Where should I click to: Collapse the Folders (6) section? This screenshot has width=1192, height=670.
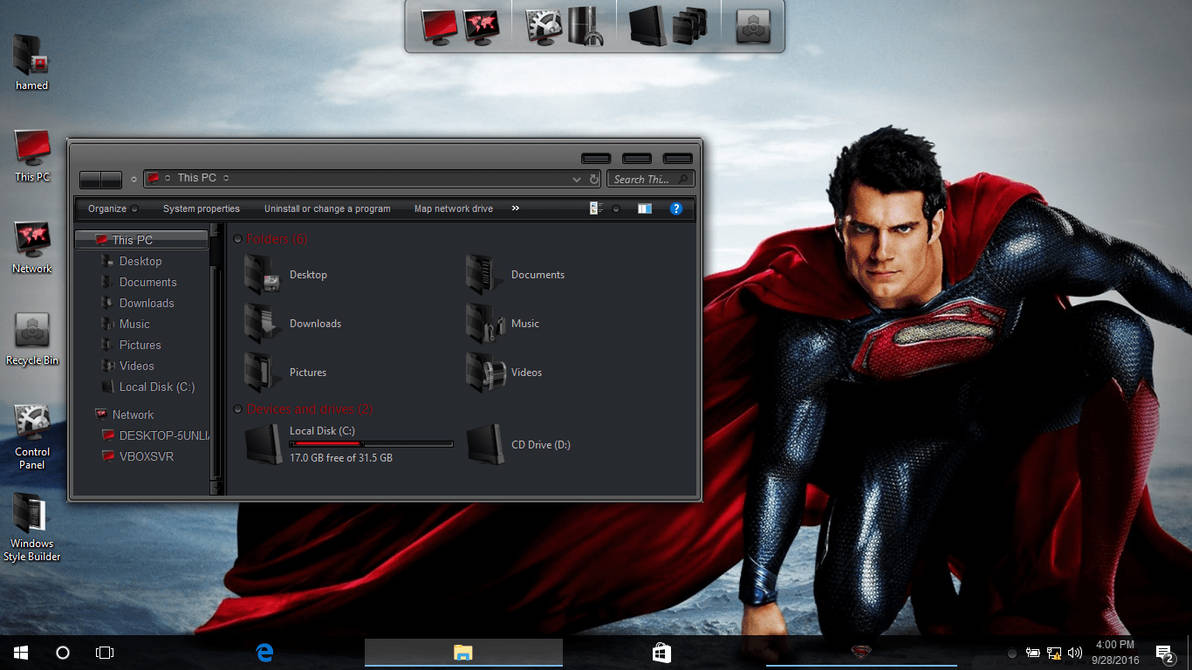pos(238,239)
